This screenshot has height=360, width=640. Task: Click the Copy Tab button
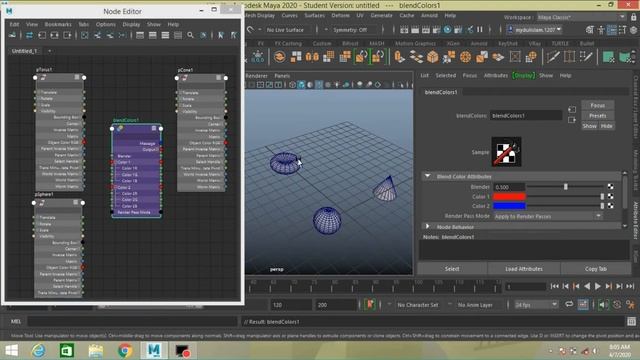596,269
